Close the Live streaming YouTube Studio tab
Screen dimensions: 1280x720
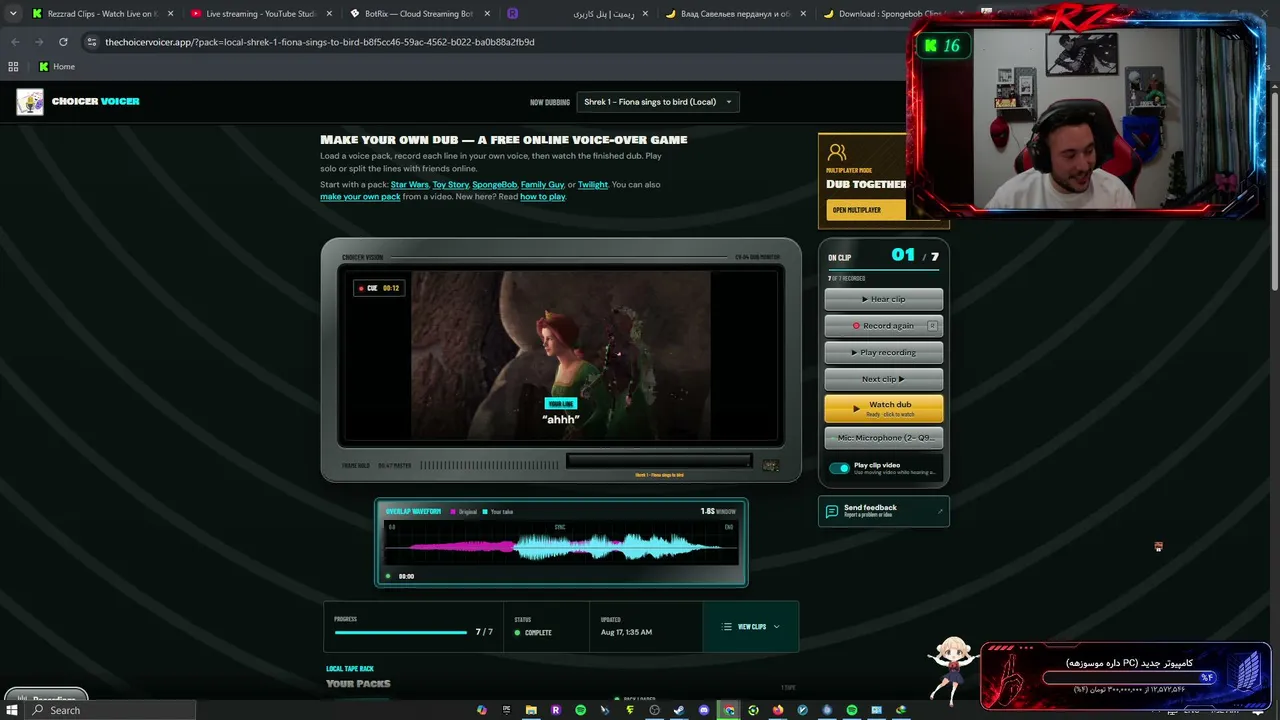(x=330, y=14)
